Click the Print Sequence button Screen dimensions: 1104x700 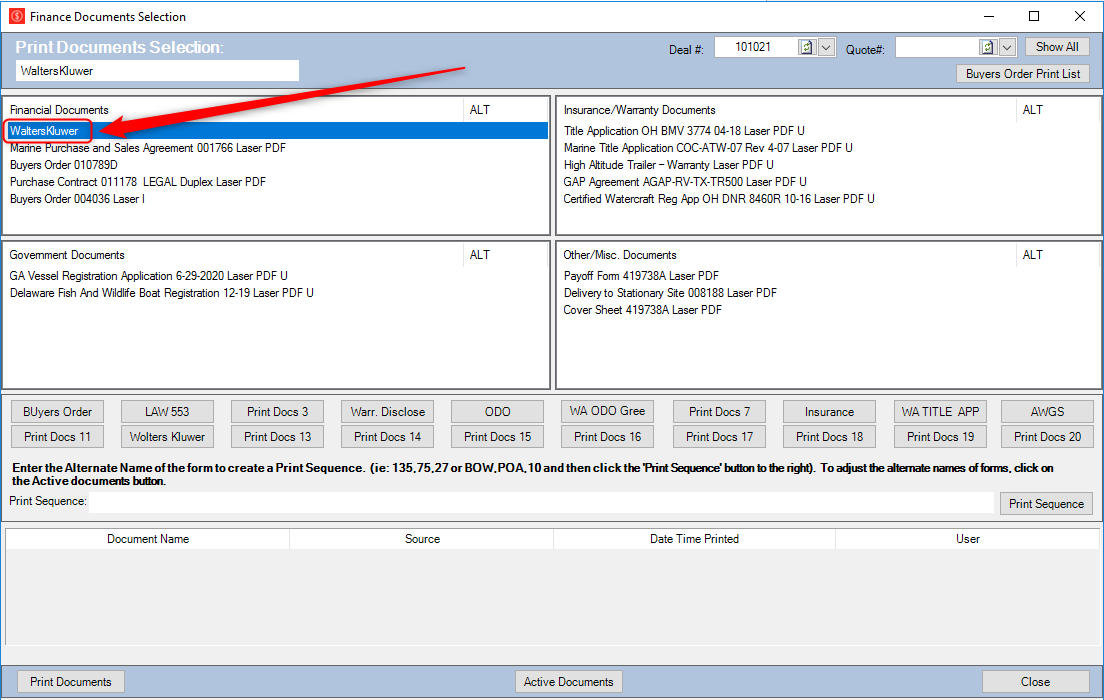pos(1046,504)
